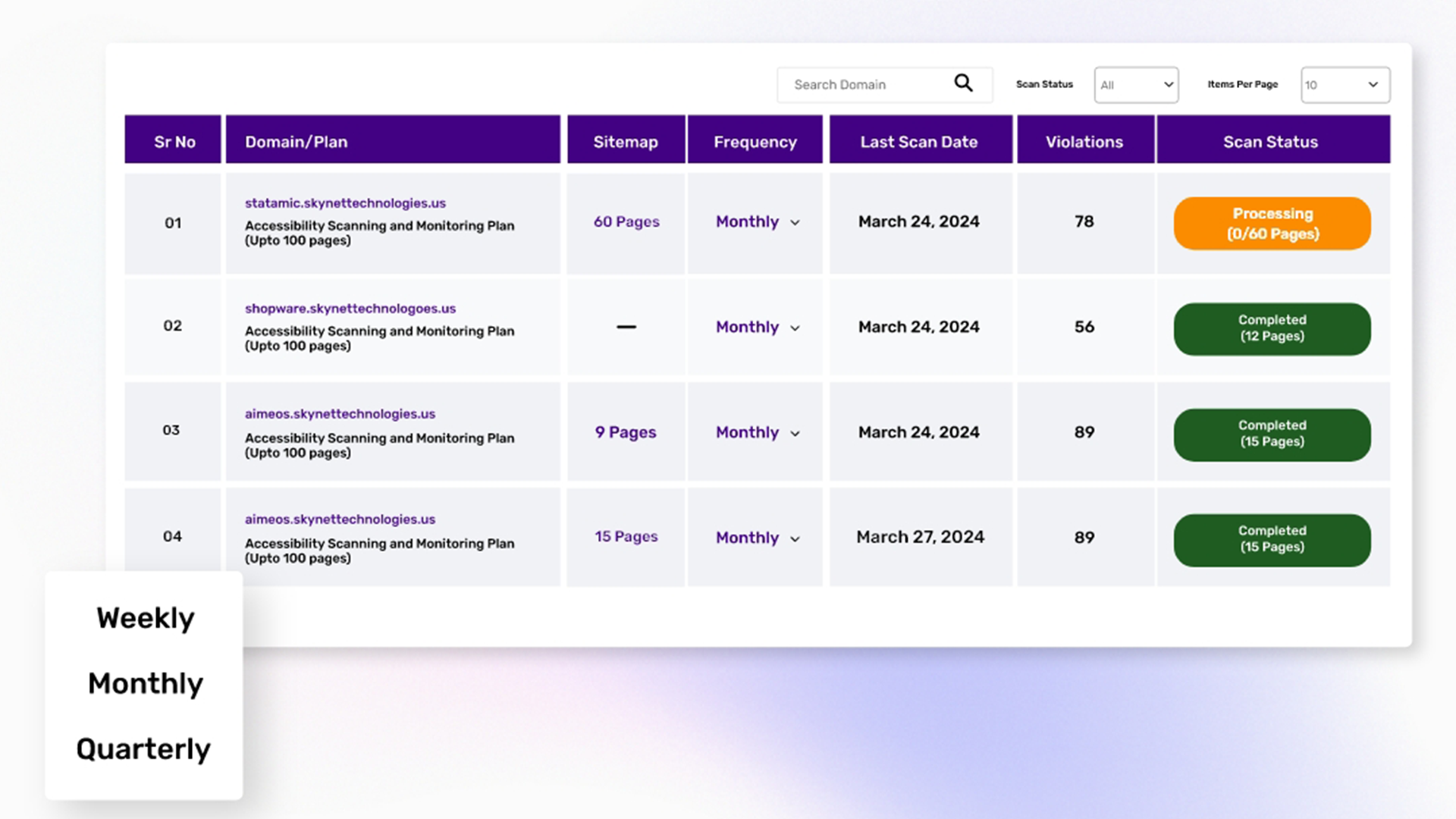Expand Frequency dropdown for statamic.skynettechnologies.us
Viewport: 1456px width, 819px height.
tap(758, 222)
